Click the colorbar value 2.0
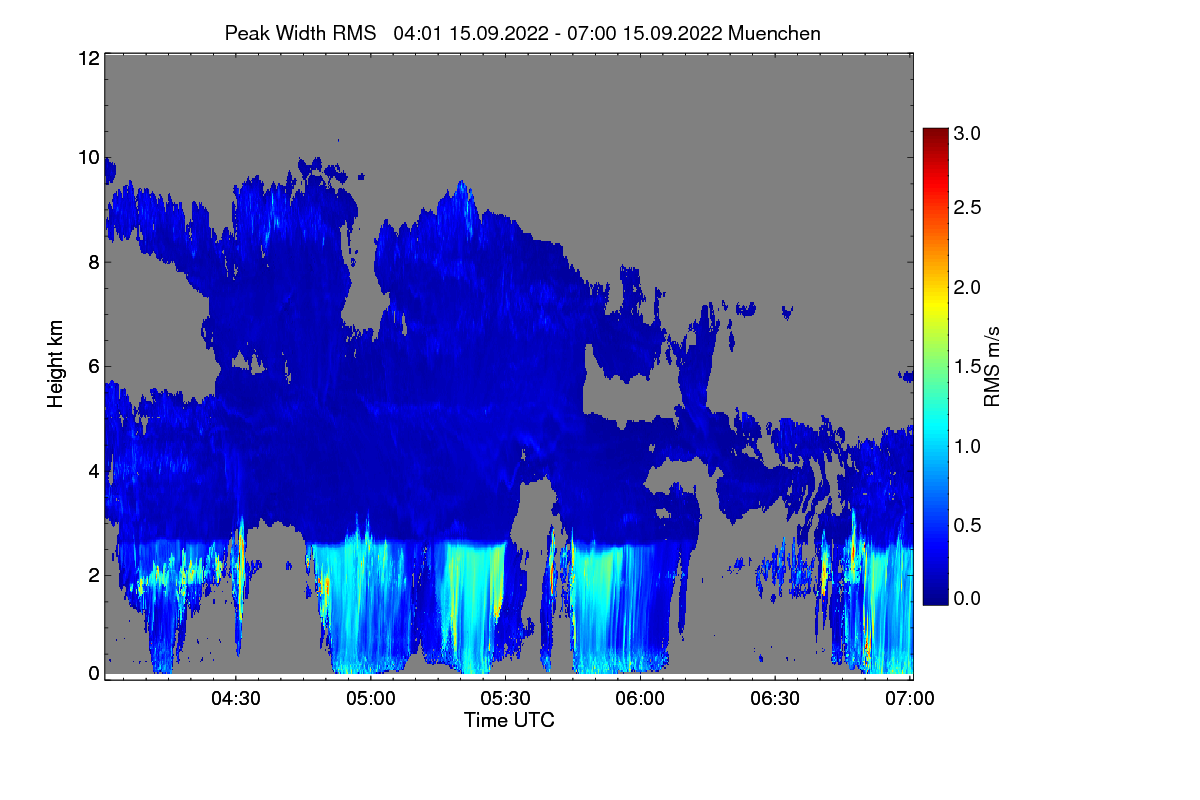 point(968,287)
